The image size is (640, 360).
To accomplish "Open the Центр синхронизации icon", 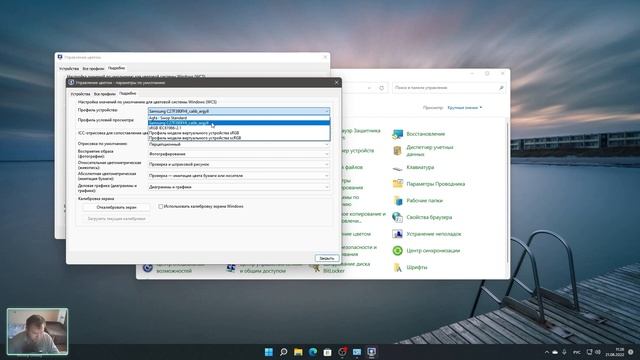I will (x=398, y=251).
